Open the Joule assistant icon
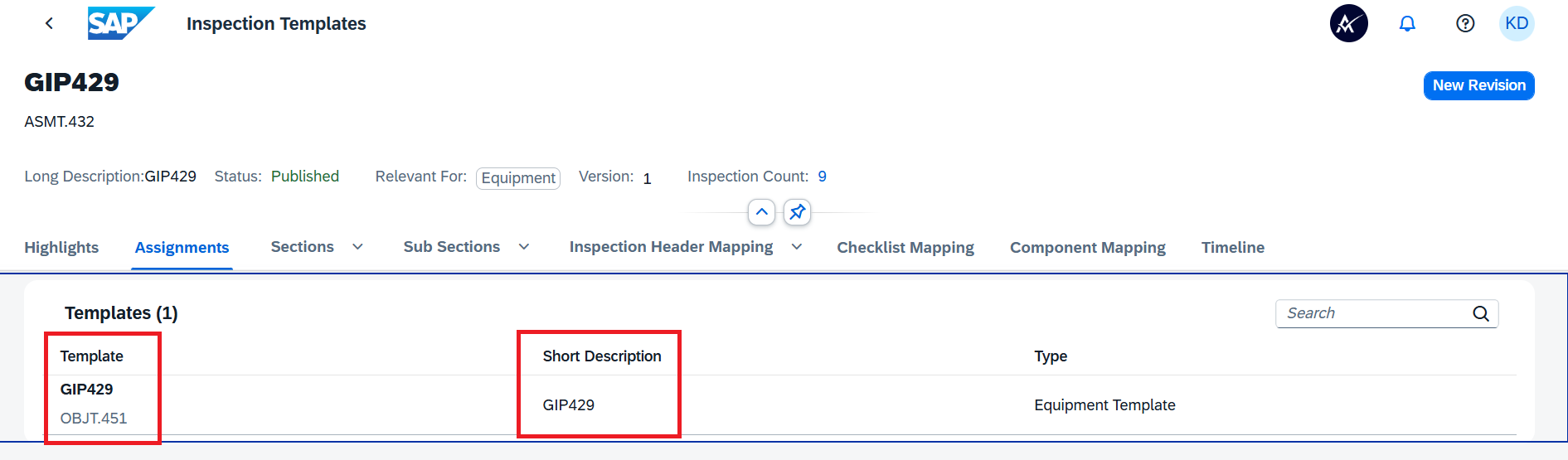The image size is (1568, 460). pyautogui.click(x=1348, y=23)
